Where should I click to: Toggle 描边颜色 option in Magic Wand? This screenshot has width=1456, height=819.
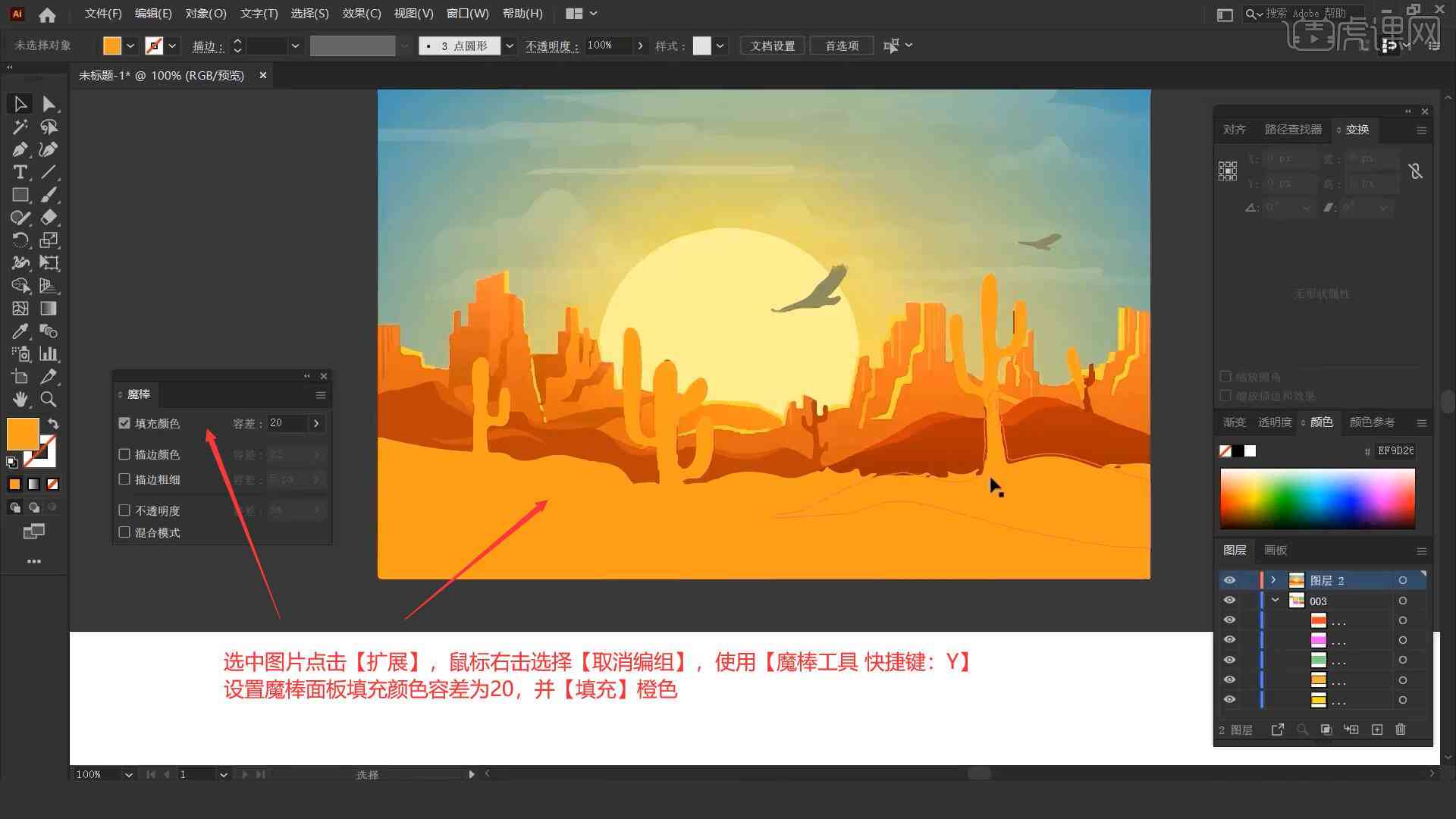pos(125,454)
